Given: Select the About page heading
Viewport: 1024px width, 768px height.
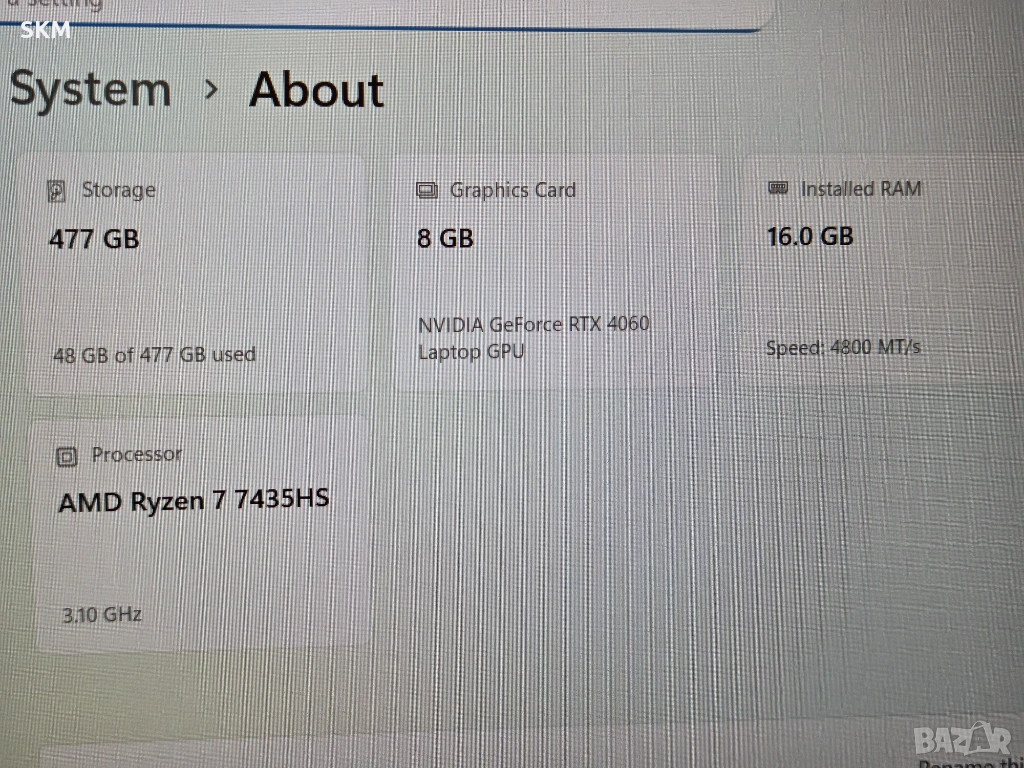Looking at the screenshot, I should [317, 89].
